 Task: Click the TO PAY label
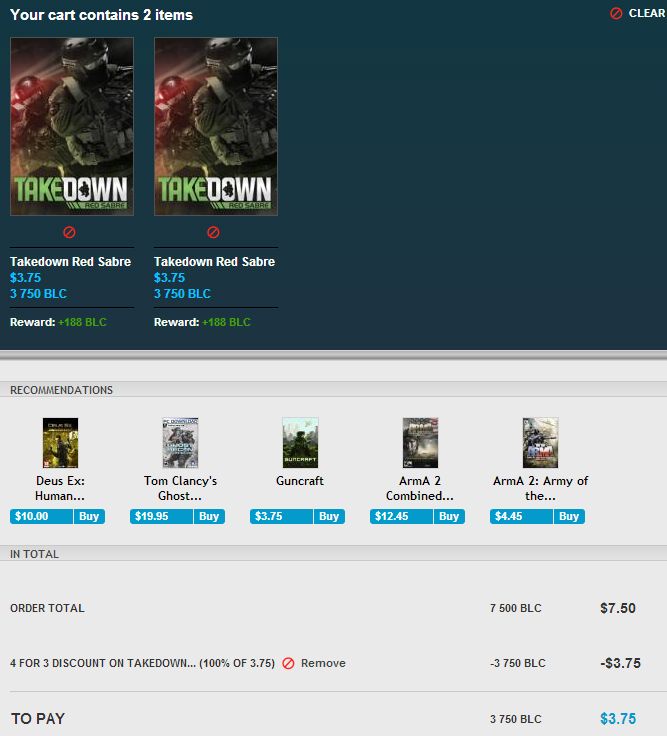38,719
